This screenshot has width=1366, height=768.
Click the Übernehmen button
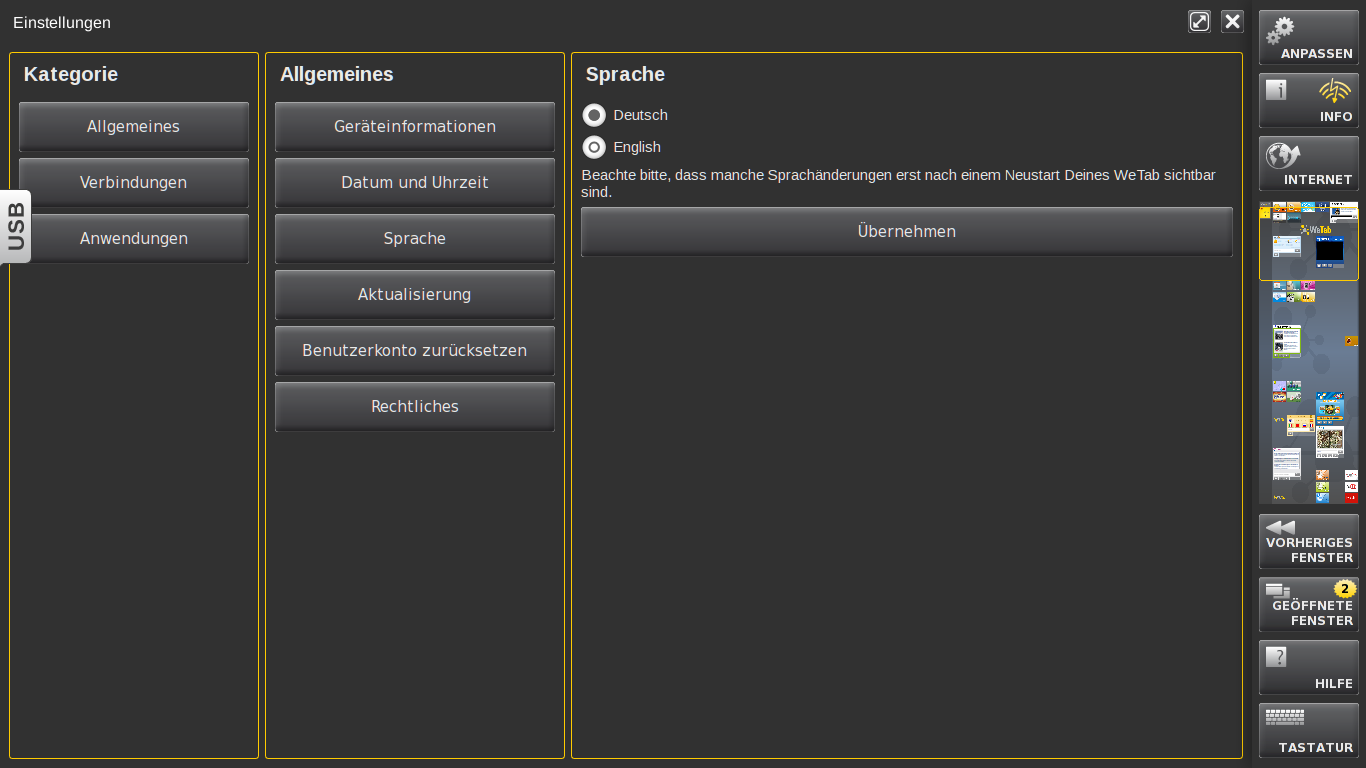[906, 232]
